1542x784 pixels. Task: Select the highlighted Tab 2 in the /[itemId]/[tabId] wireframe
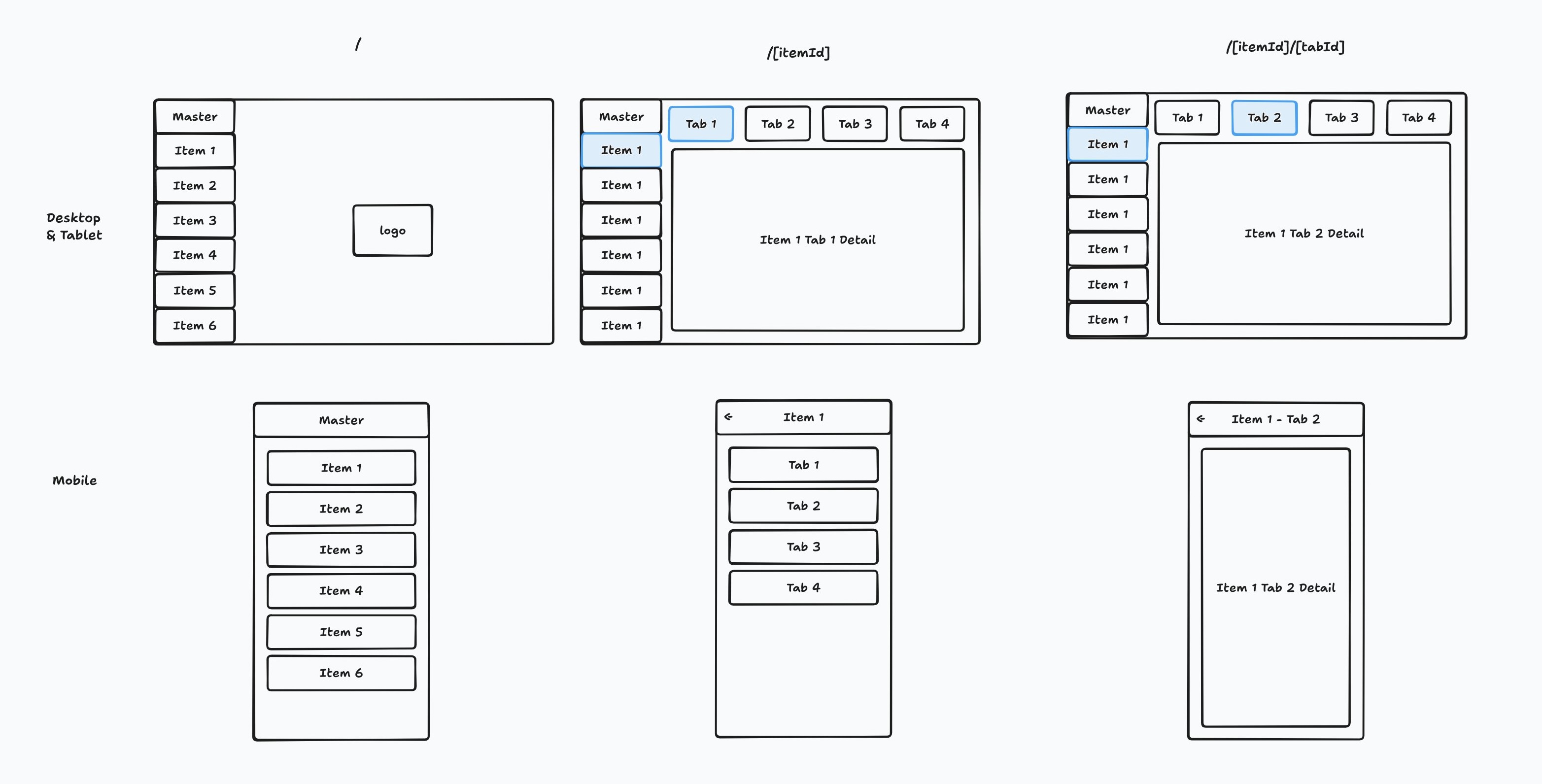(1264, 117)
